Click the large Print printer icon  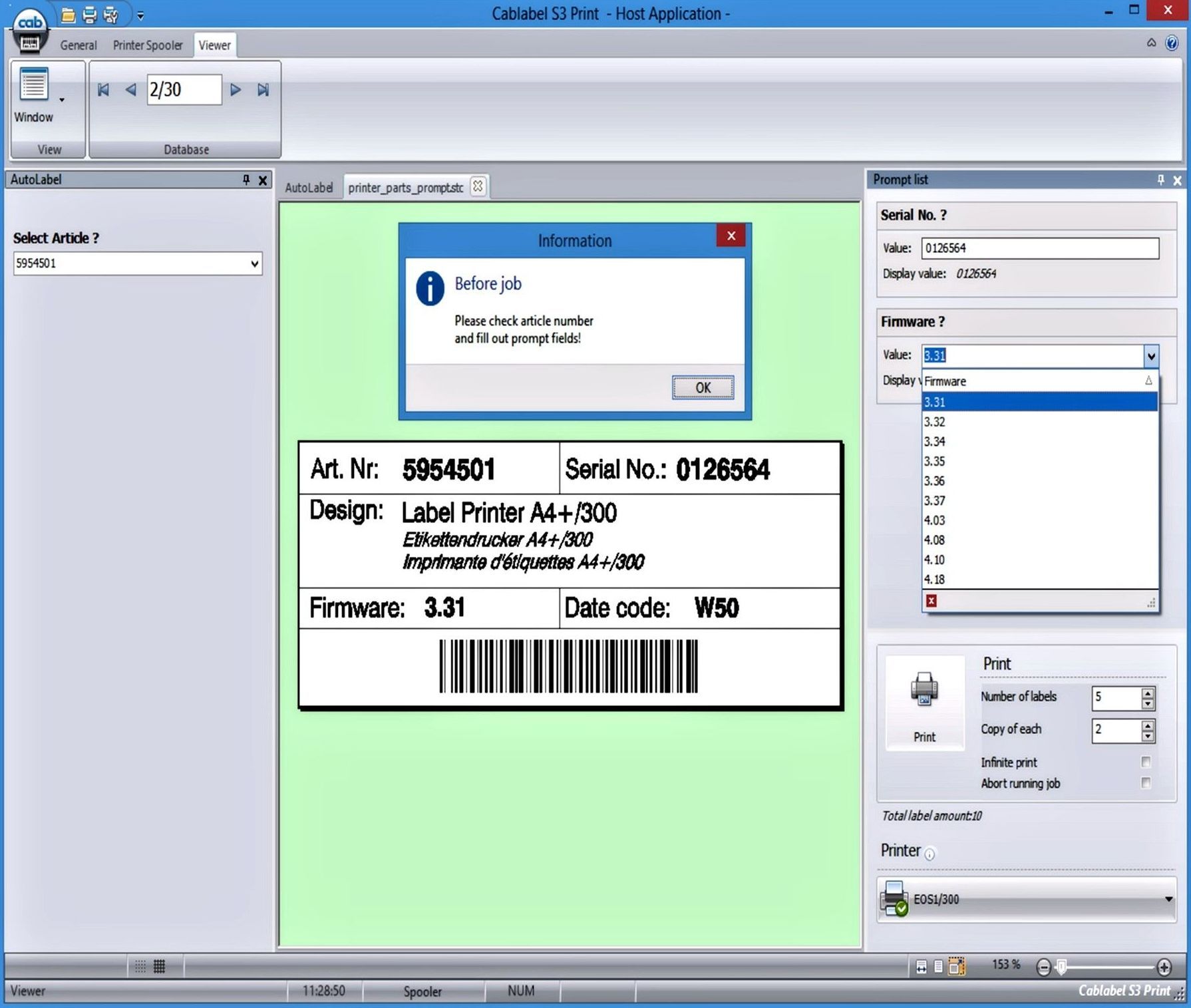click(x=924, y=691)
